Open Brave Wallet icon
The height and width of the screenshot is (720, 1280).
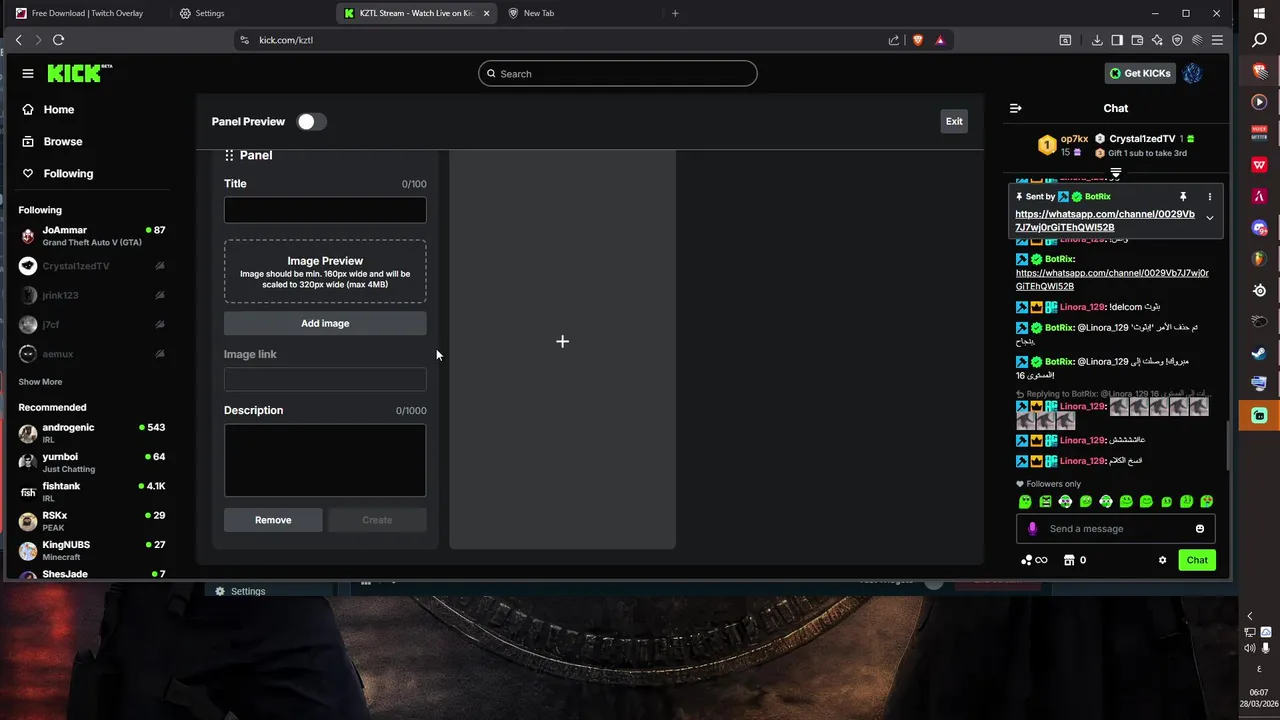pos(1137,40)
